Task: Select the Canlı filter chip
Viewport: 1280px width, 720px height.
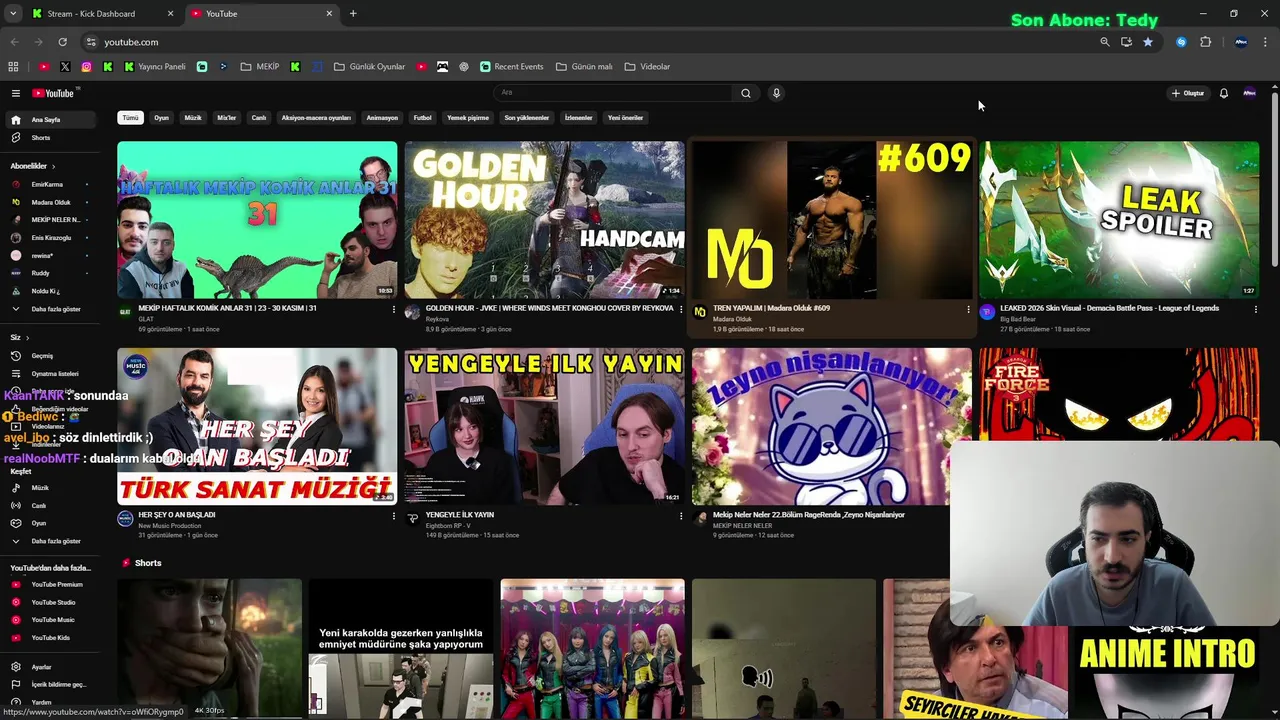Action: 259,118
